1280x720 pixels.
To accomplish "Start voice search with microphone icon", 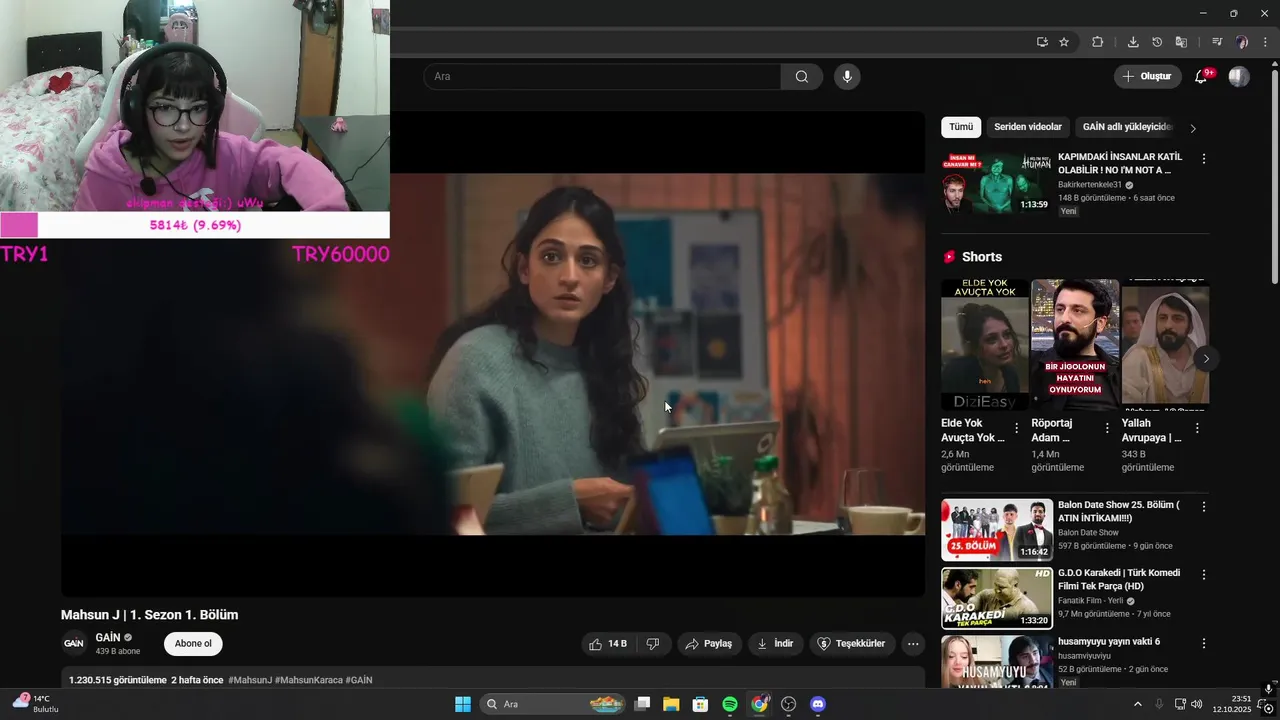I will pyautogui.click(x=847, y=77).
